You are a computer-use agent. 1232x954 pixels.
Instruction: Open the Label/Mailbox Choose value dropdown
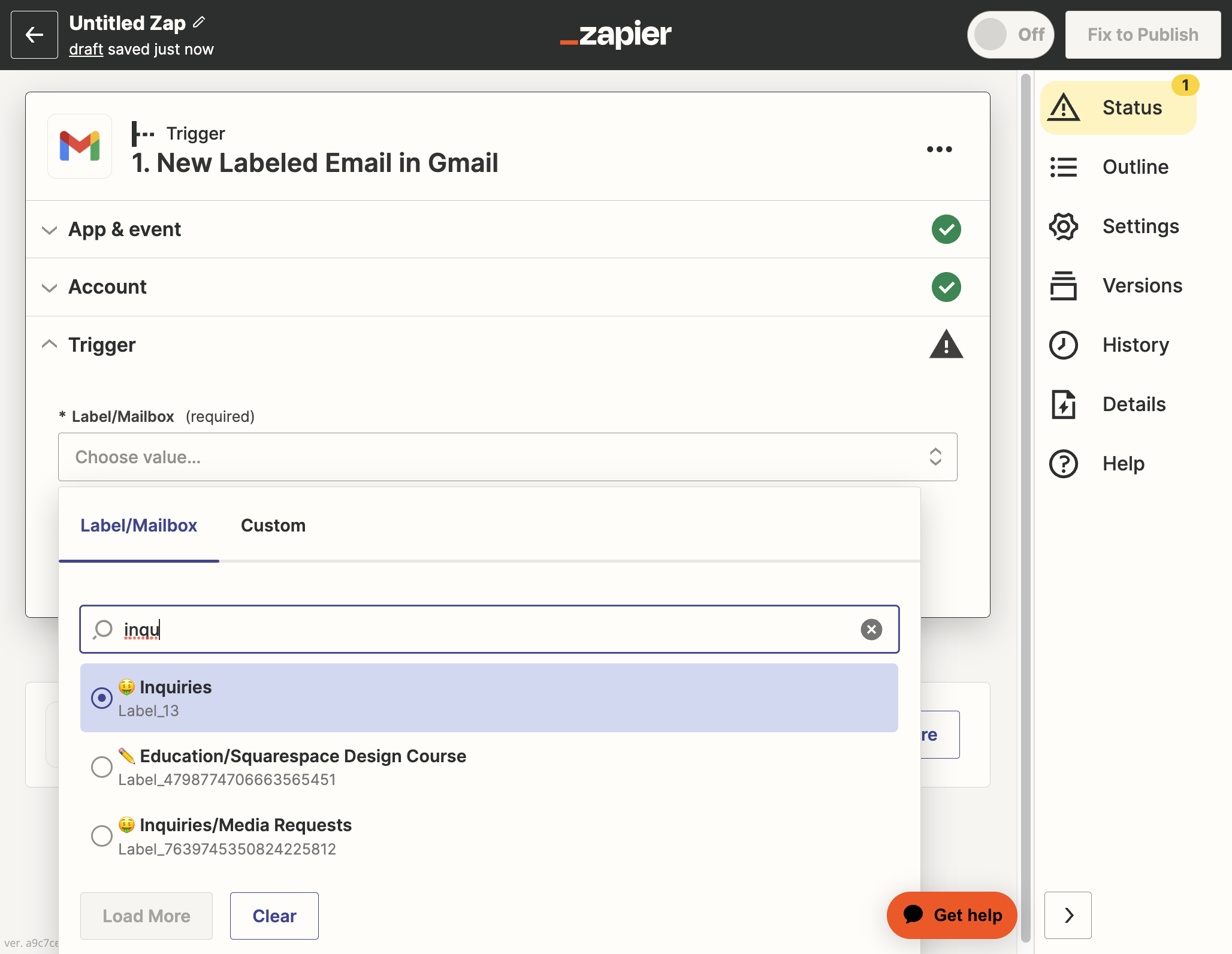click(508, 457)
